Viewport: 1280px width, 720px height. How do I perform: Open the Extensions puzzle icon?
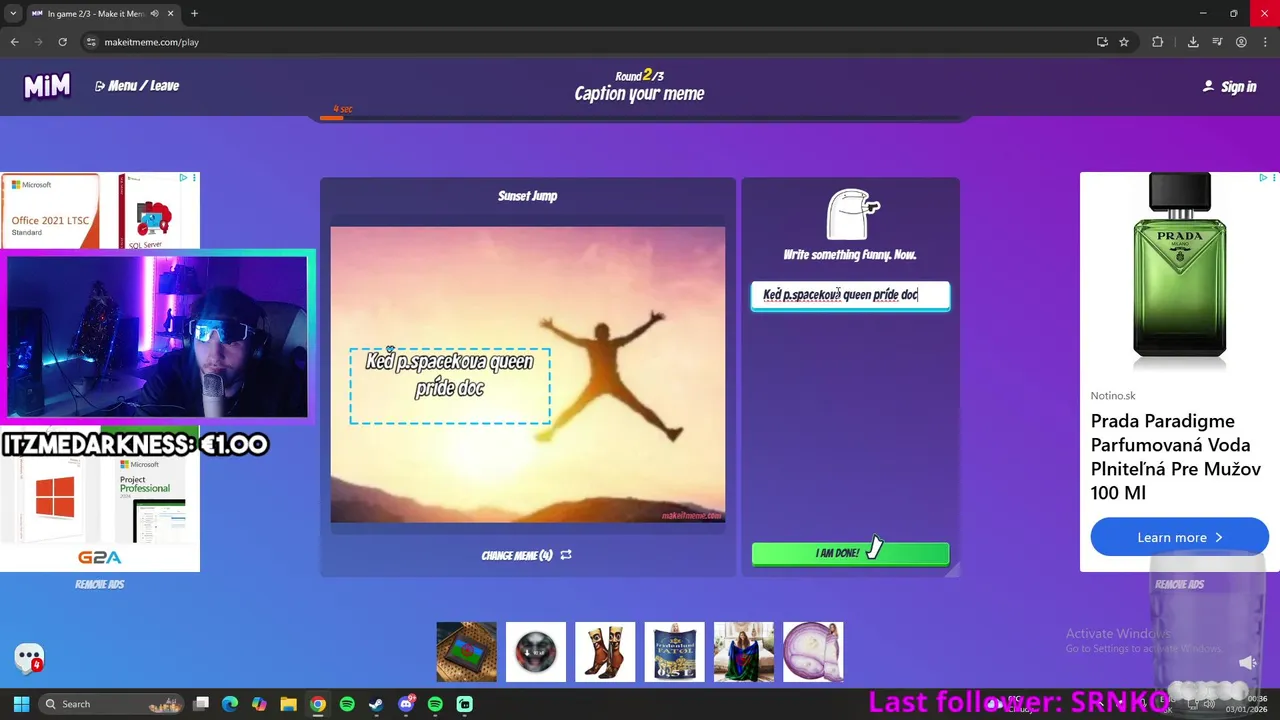1158,42
